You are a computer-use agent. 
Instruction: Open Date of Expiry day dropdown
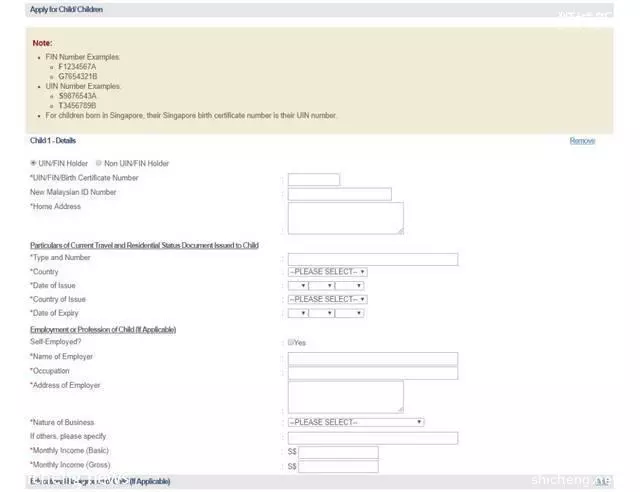coord(298,313)
